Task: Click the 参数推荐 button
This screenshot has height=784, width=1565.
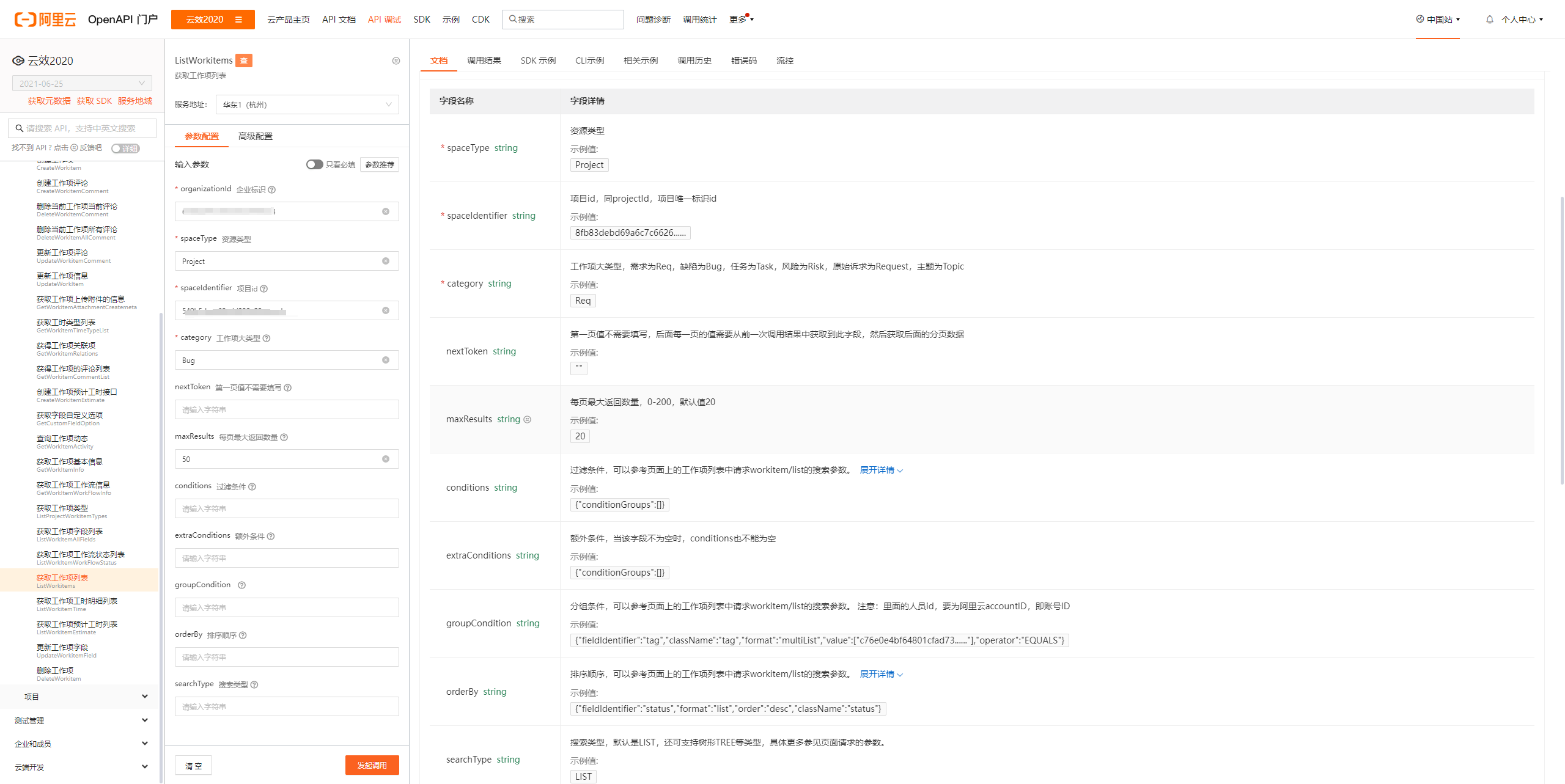Action: click(380, 164)
